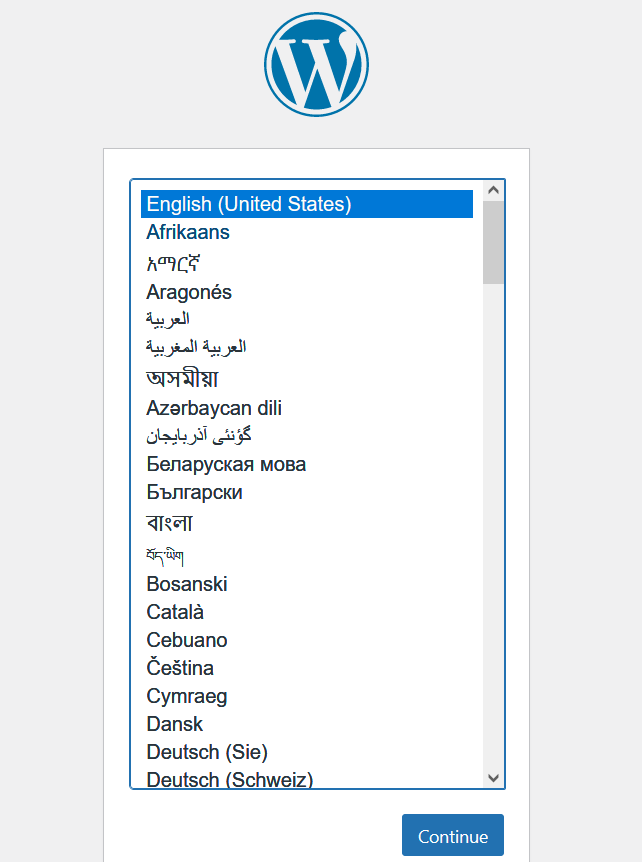Select English (United States) language
642x862 pixels.
249,204
